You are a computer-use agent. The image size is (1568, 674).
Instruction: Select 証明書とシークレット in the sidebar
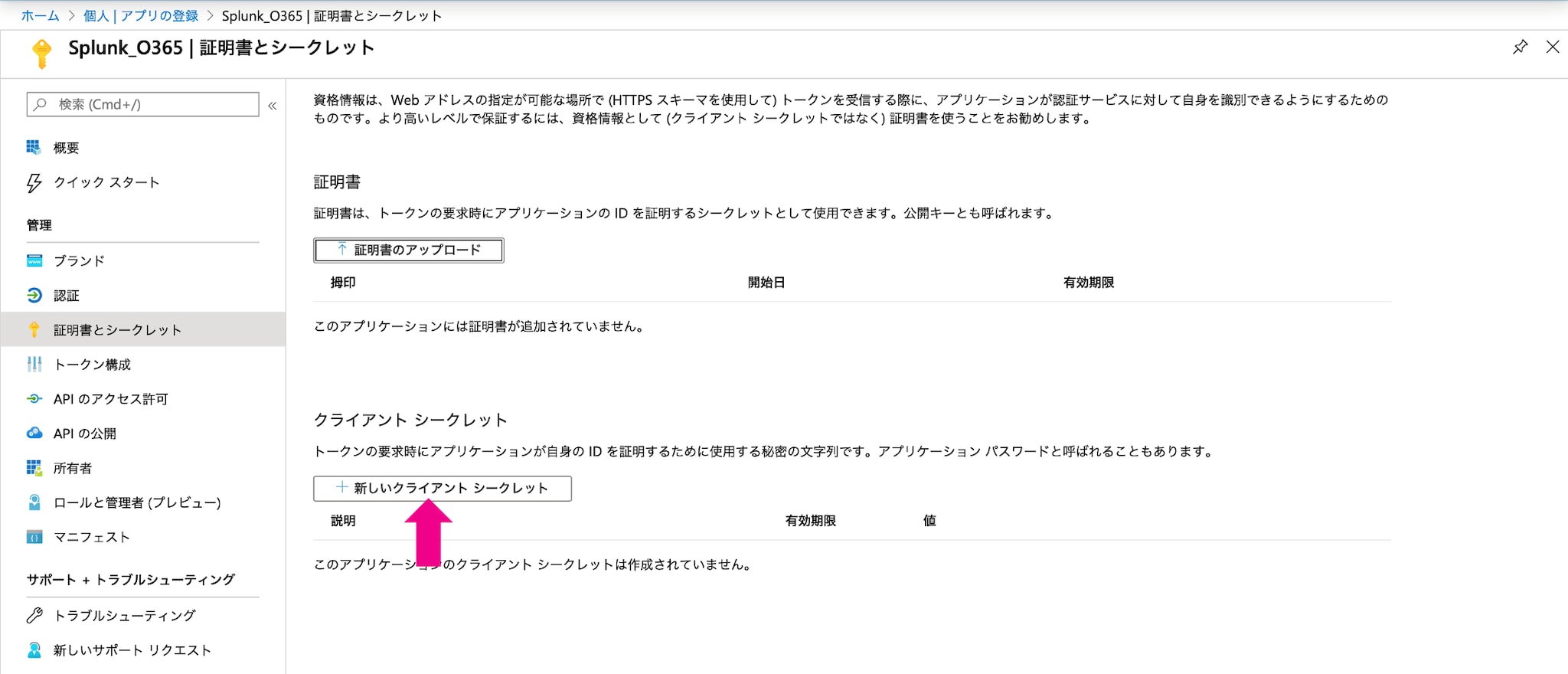tap(143, 329)
